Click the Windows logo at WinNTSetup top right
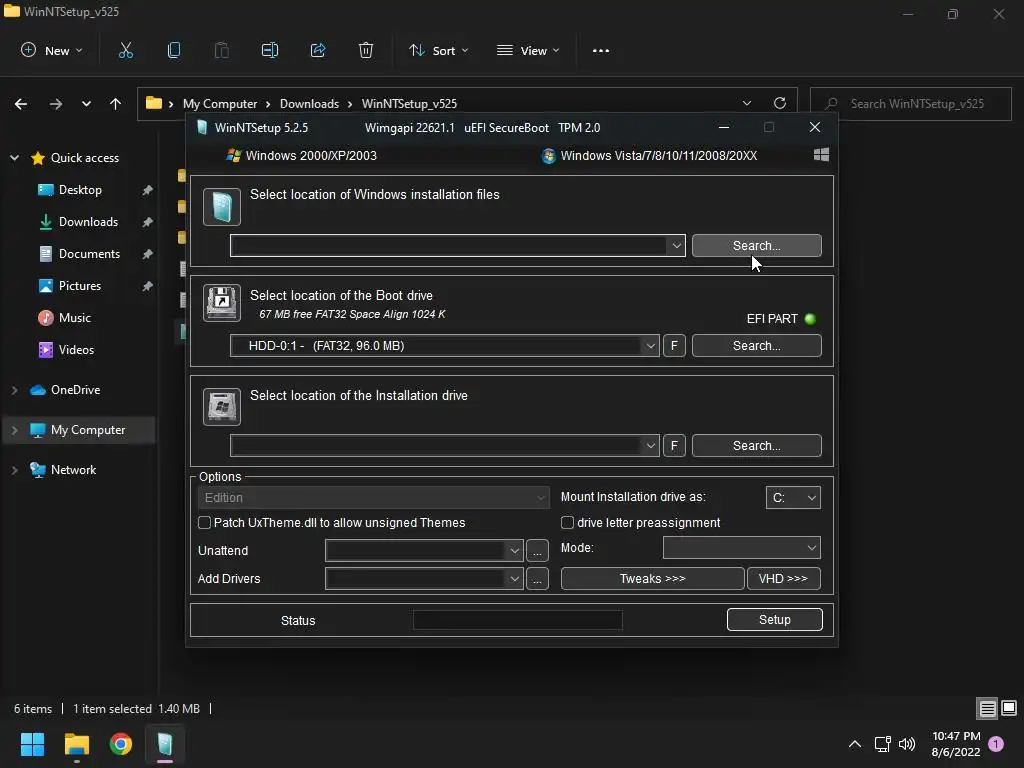The height and width of the screenshot is (768, 1024). coord(822,155)
